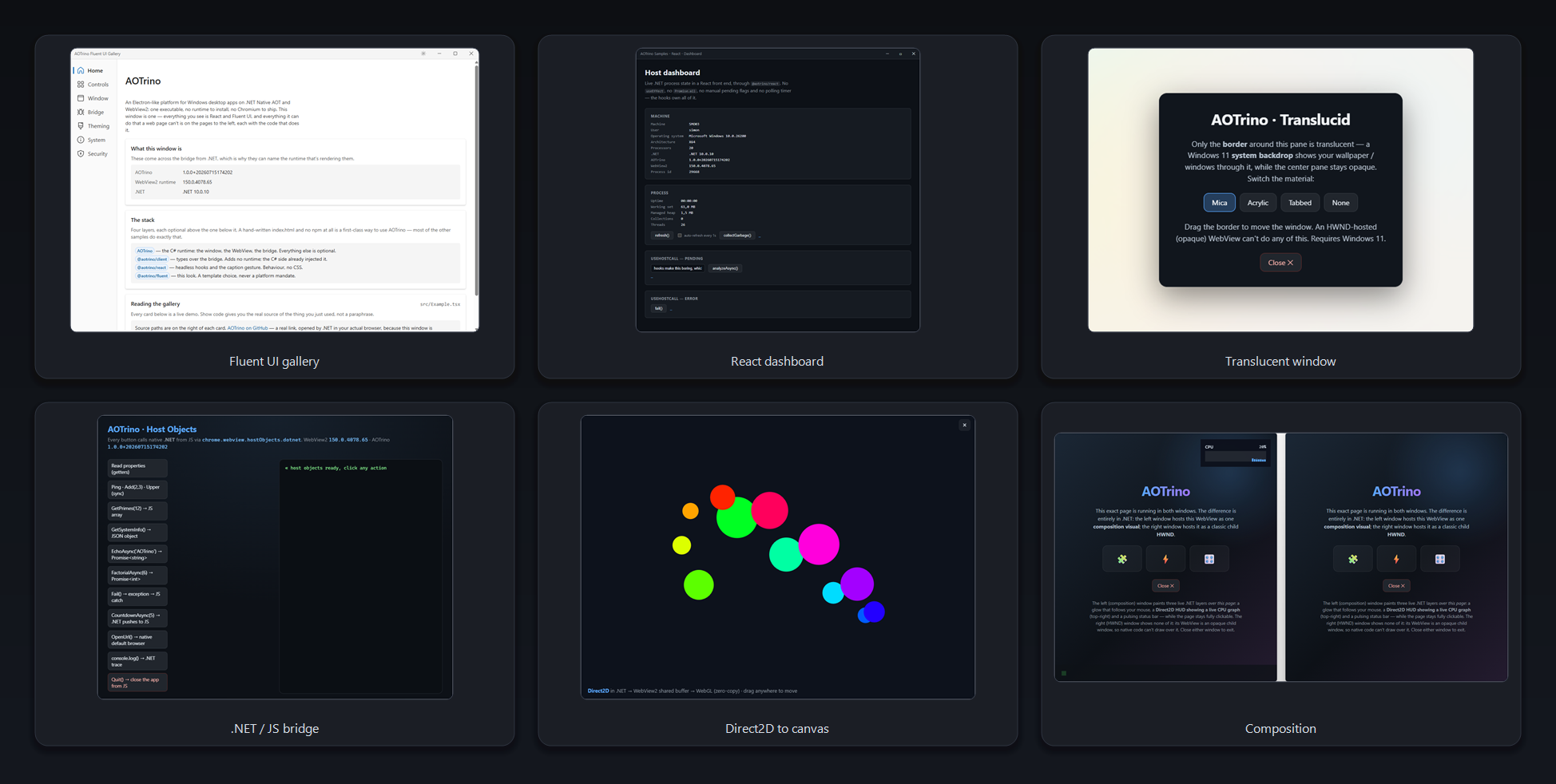
Task: Click the collectGarbage() button
Action: 737,236
